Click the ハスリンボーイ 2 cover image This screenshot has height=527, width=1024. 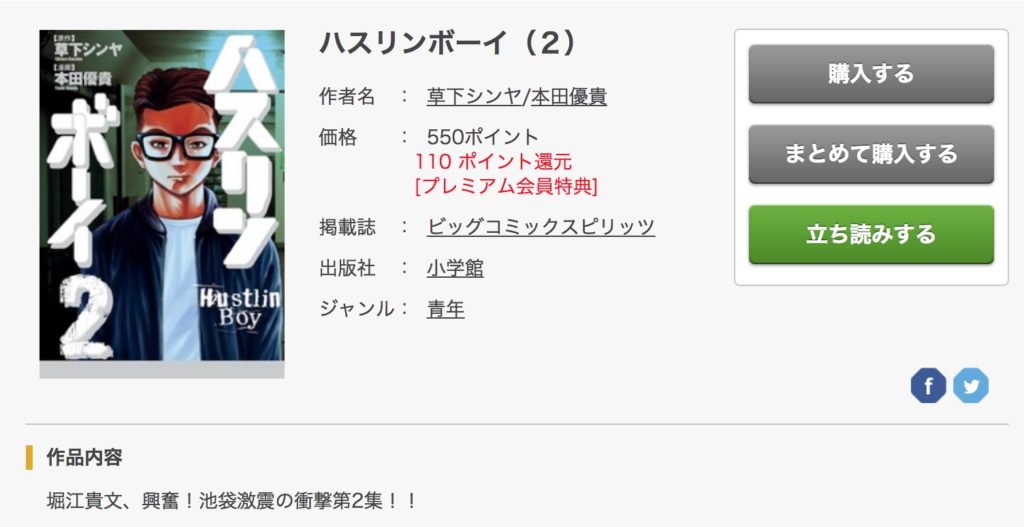pyautogui.click(x=162, y=196)
